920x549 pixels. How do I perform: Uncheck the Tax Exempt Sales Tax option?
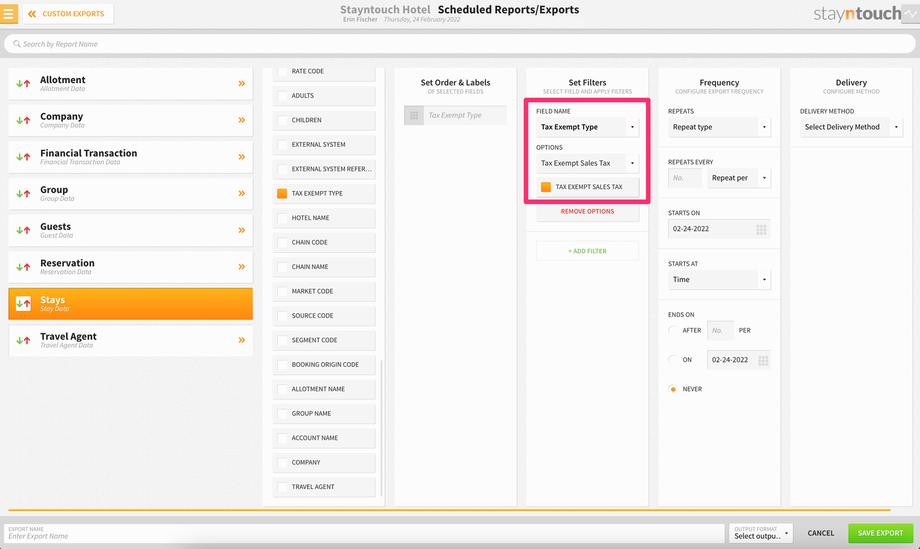(546, 187)
